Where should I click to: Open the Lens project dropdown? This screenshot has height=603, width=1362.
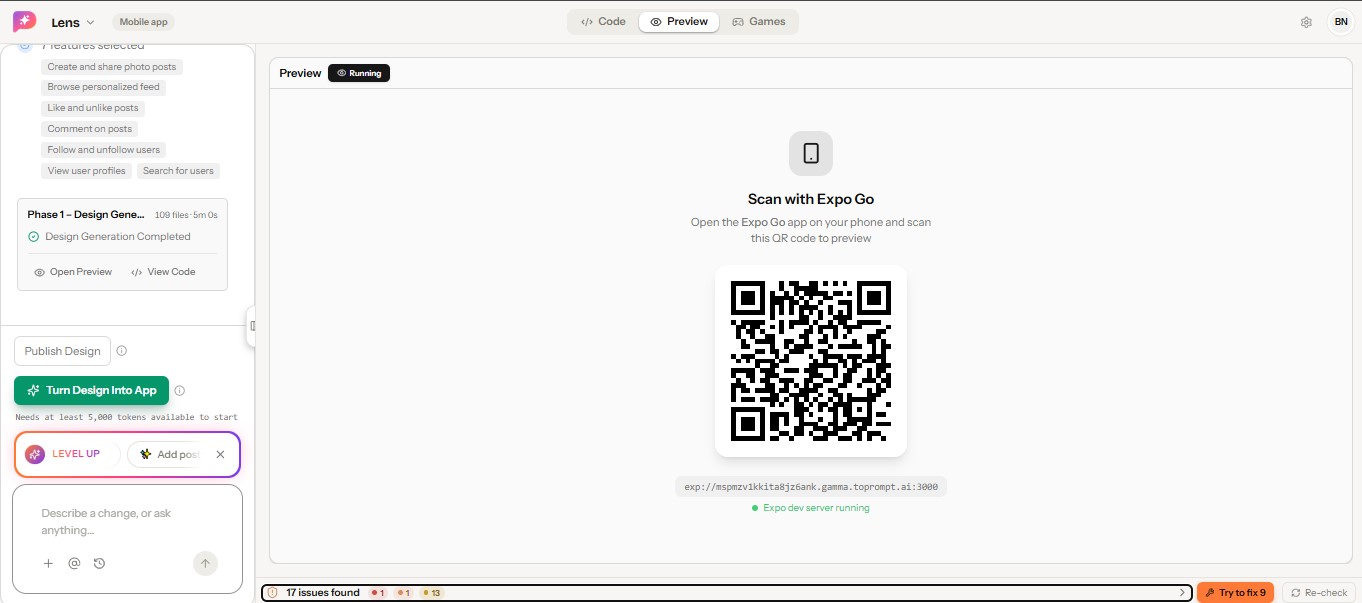tap(73, 22)
